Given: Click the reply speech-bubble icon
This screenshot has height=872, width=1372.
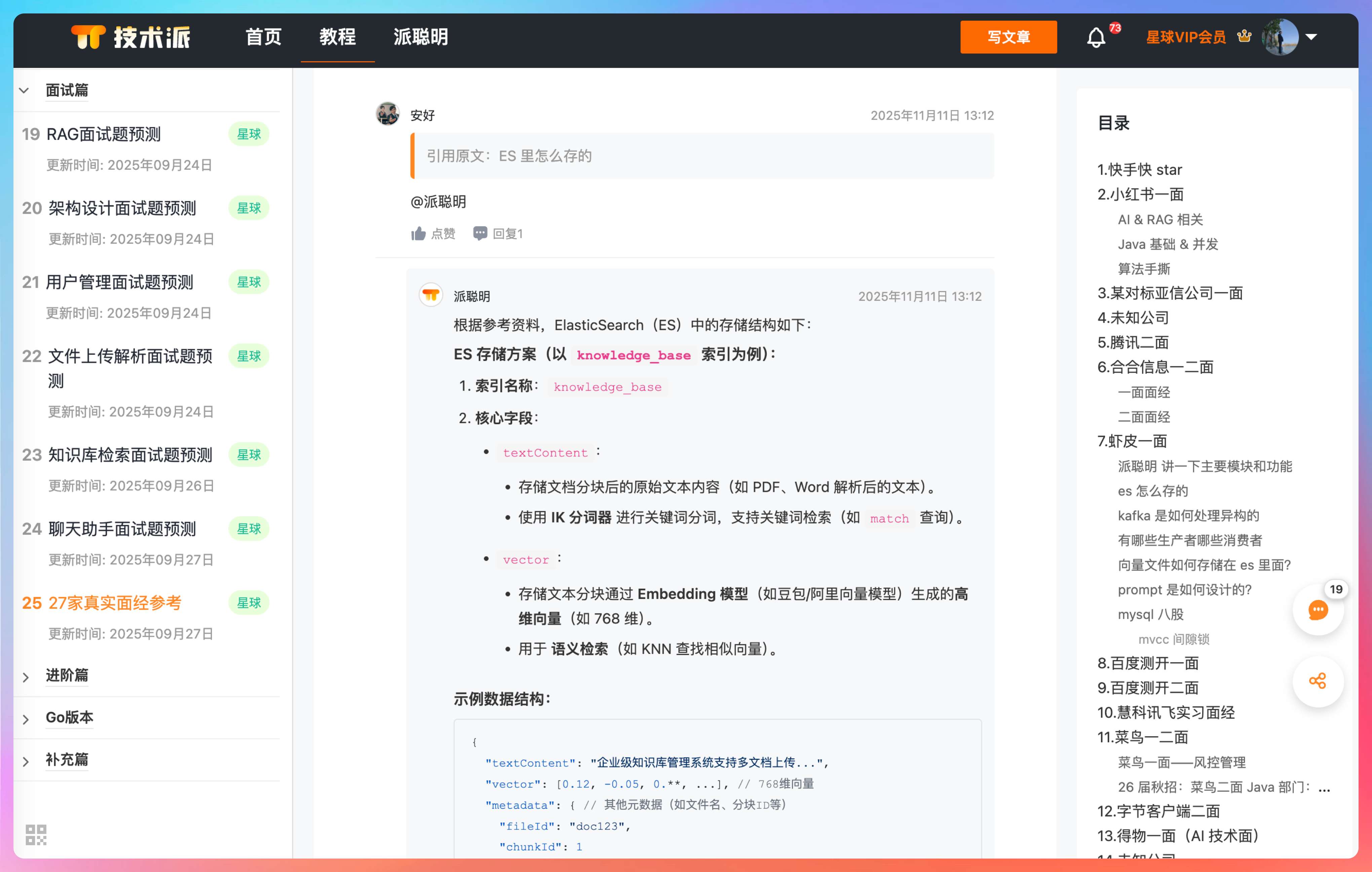Looking at the screenshot, I should 480,234.
